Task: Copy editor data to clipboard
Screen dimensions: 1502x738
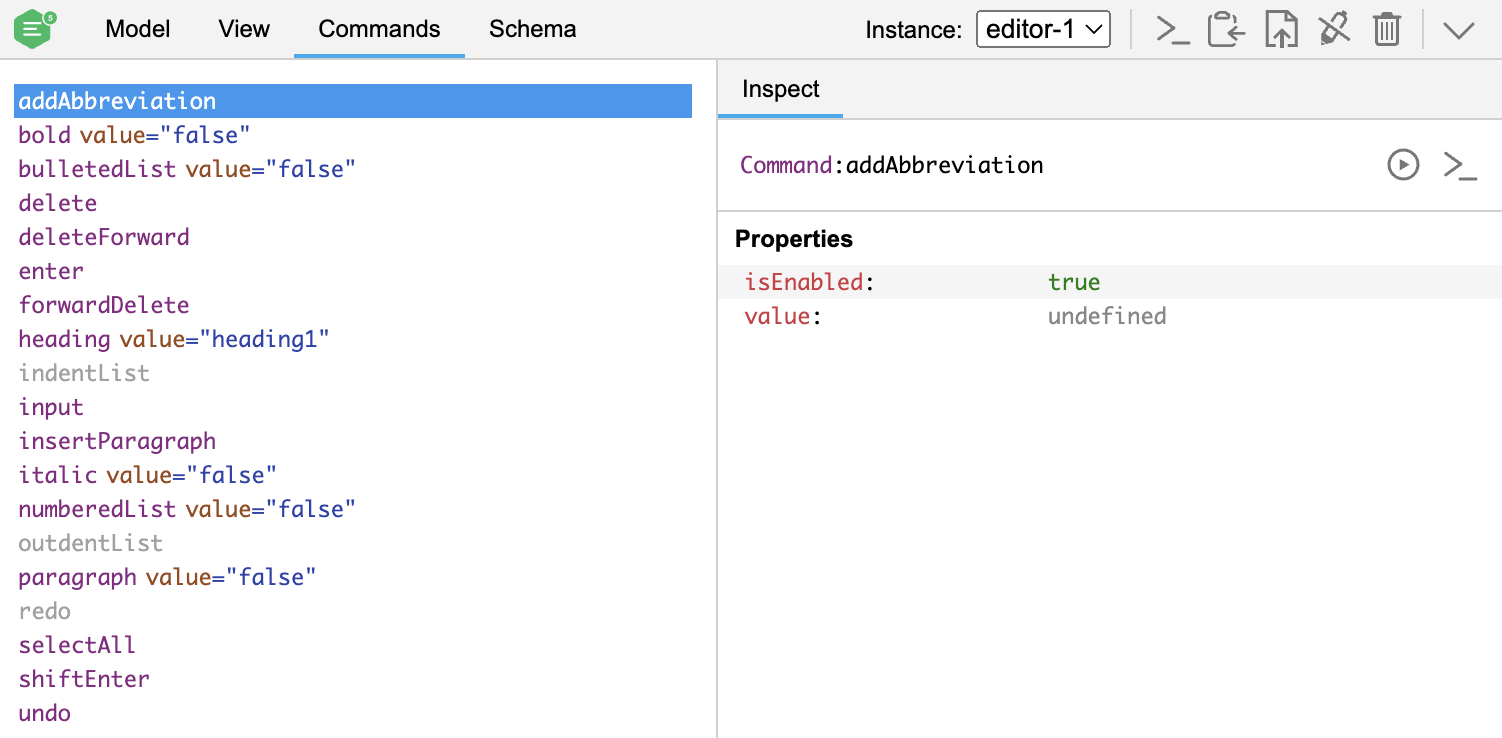Action: (x=1226, y=29)
